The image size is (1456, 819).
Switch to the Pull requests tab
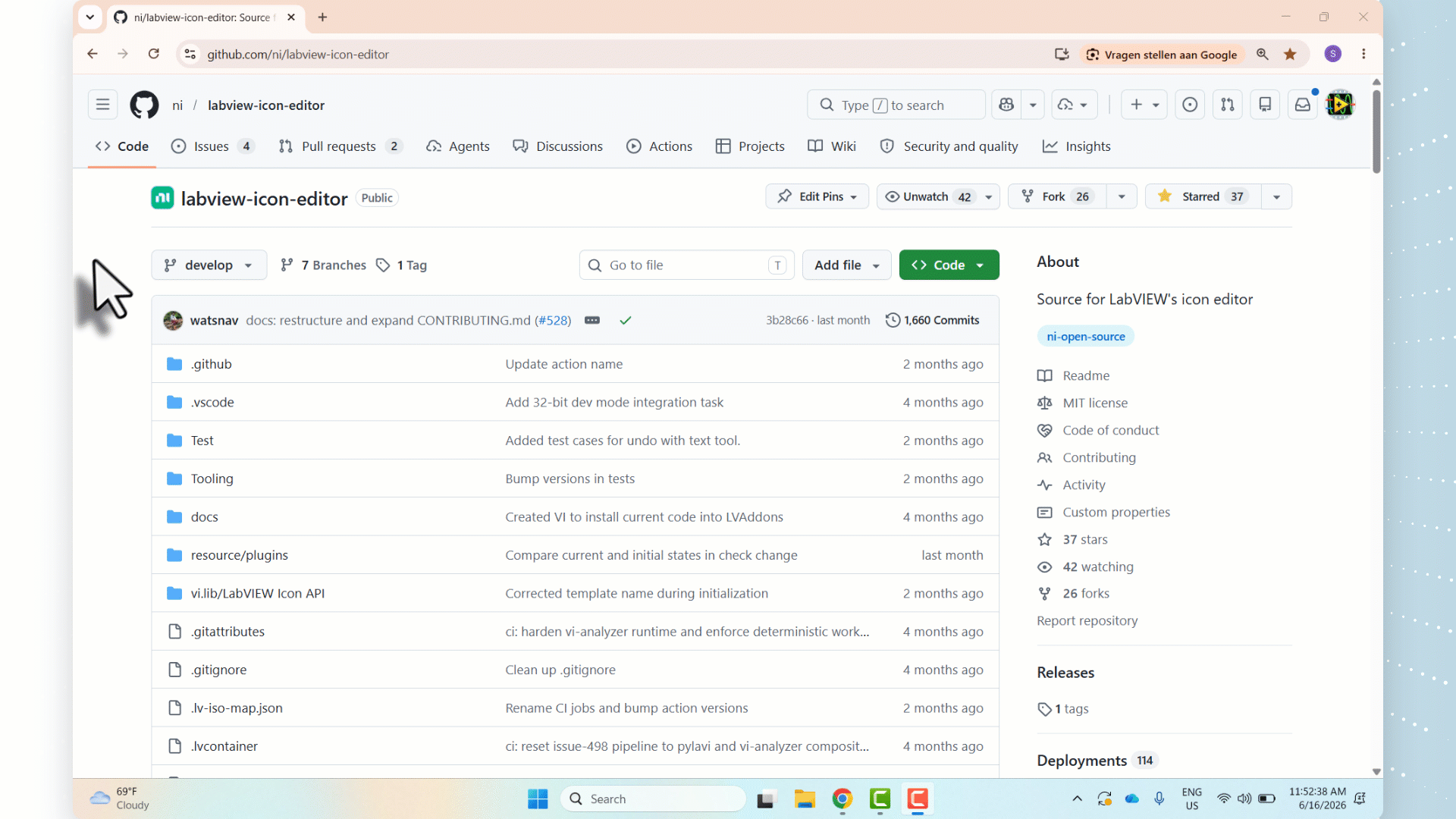click(x=340, y=146)
